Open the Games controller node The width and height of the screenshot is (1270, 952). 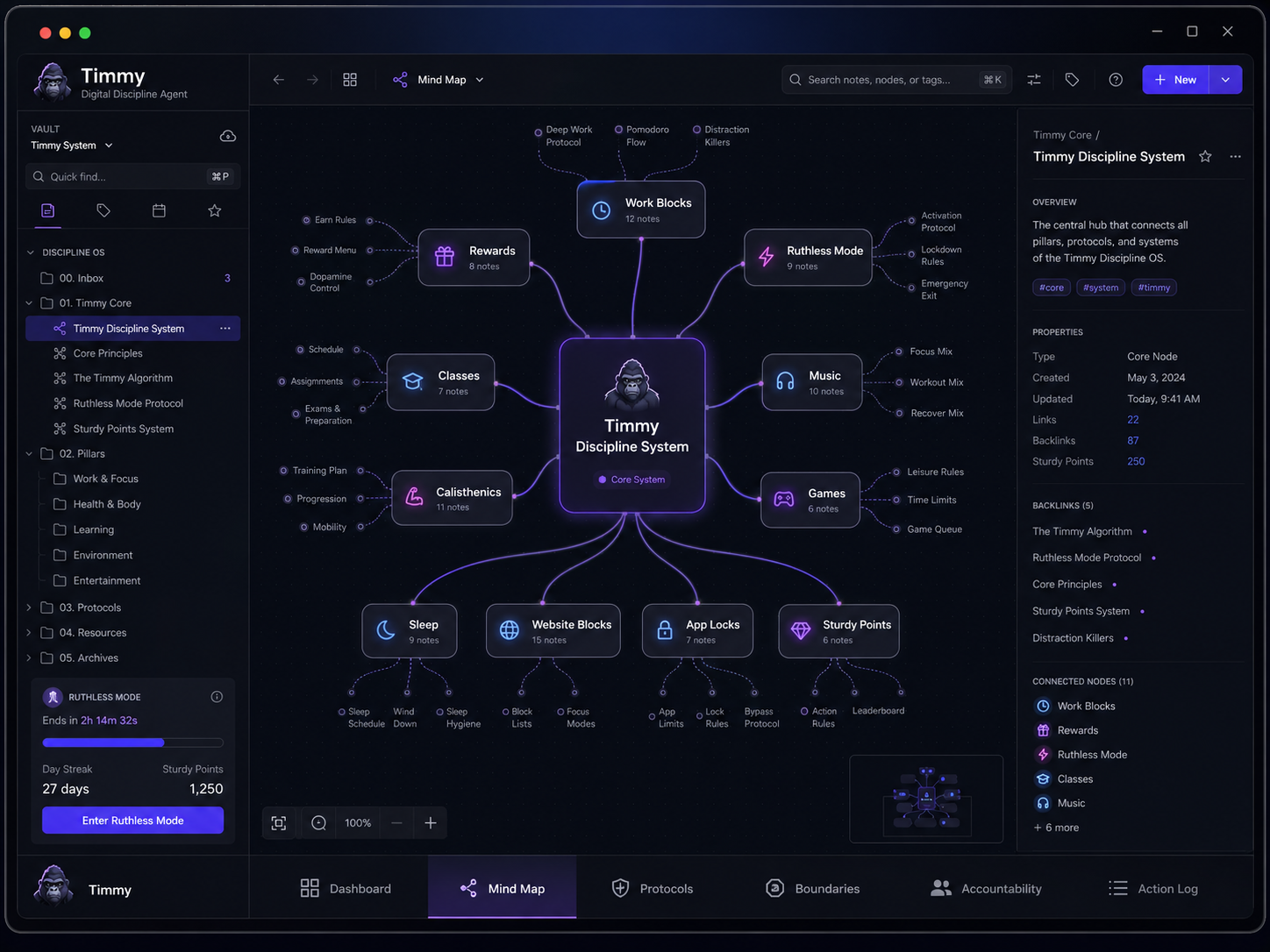[x=810, y=500]
